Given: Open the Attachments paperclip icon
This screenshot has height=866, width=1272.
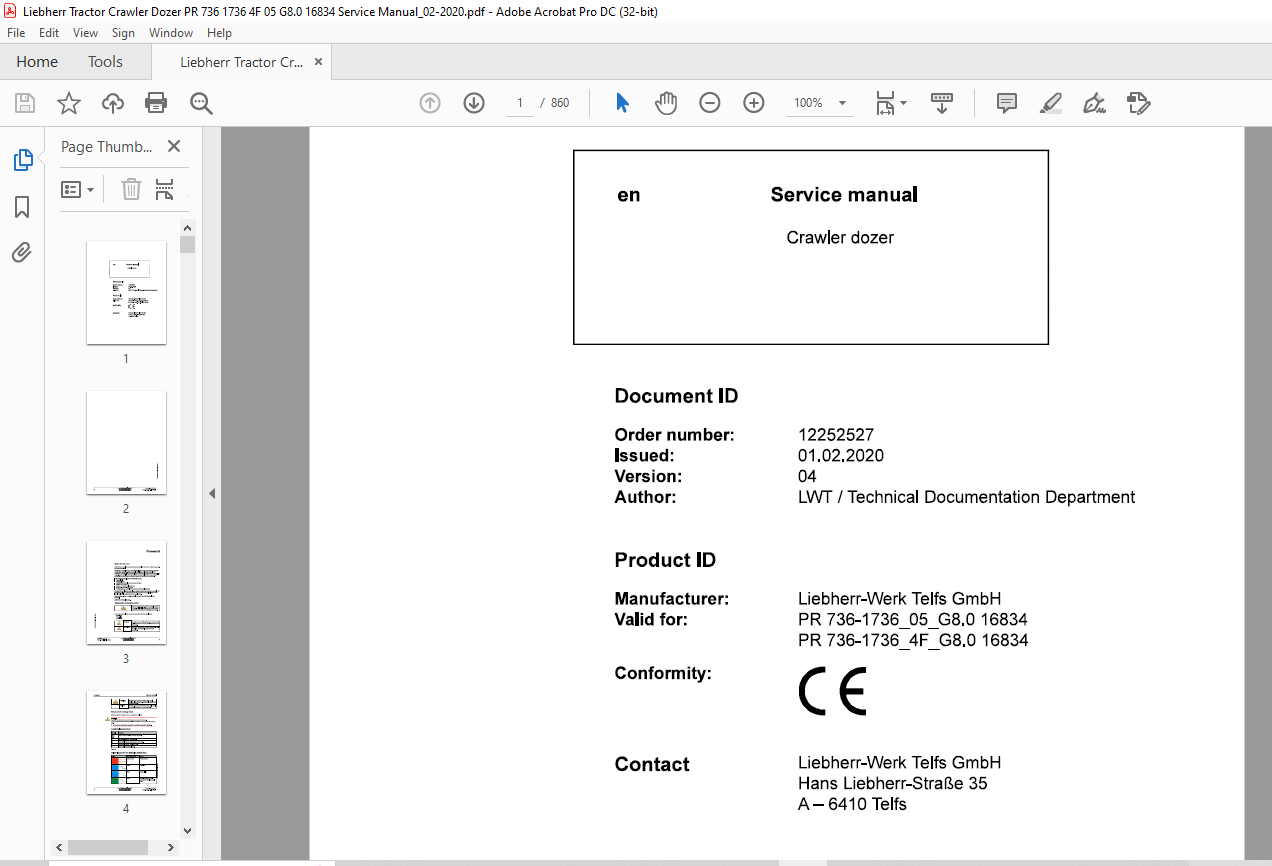Looking at the screenshot, I should point(22,253).
